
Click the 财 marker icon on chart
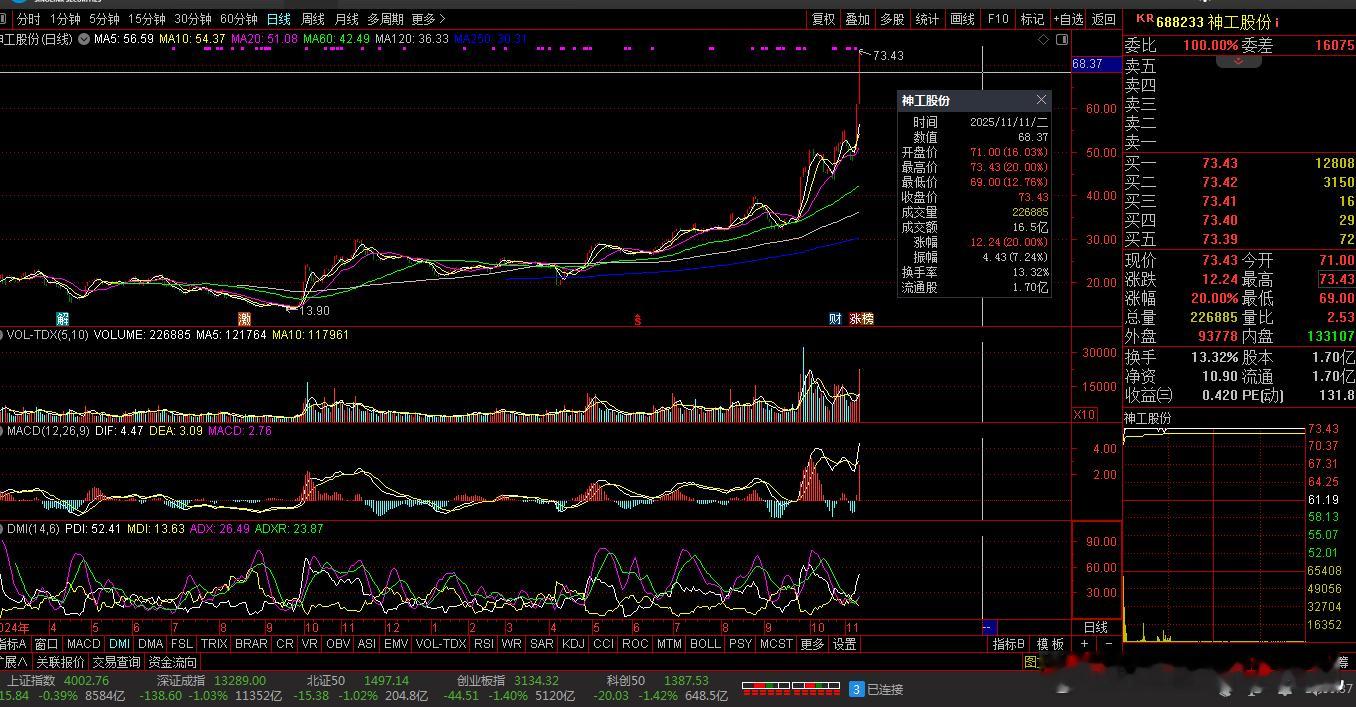(836, 319)
